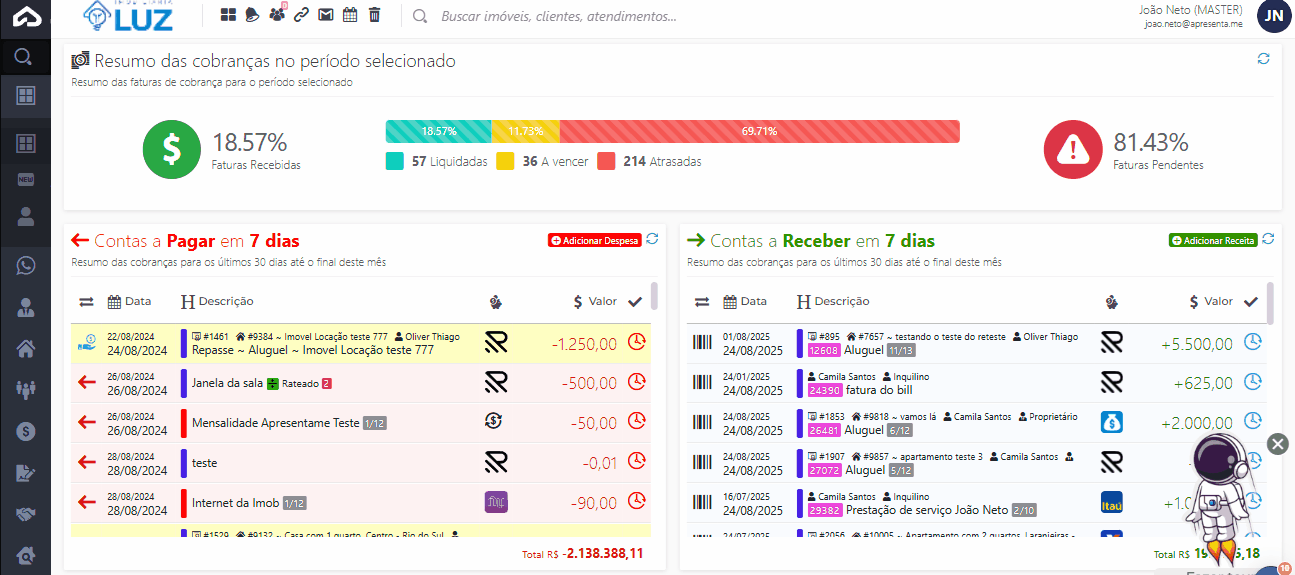This screenshot has height=575, width=1295.
Task: Sort Contas a Receber by Valor column
Action: pos(1211,301)
